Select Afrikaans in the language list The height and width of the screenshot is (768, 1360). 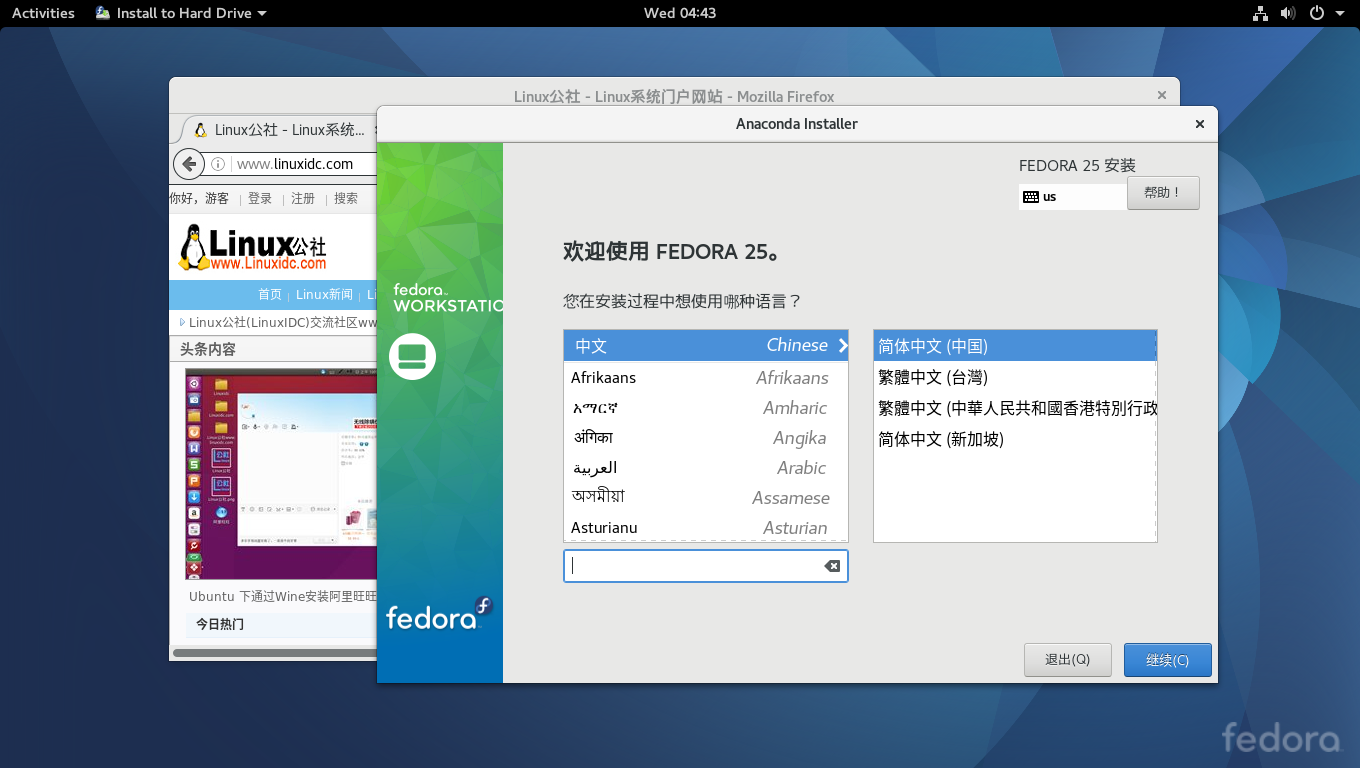click(706, 377)
